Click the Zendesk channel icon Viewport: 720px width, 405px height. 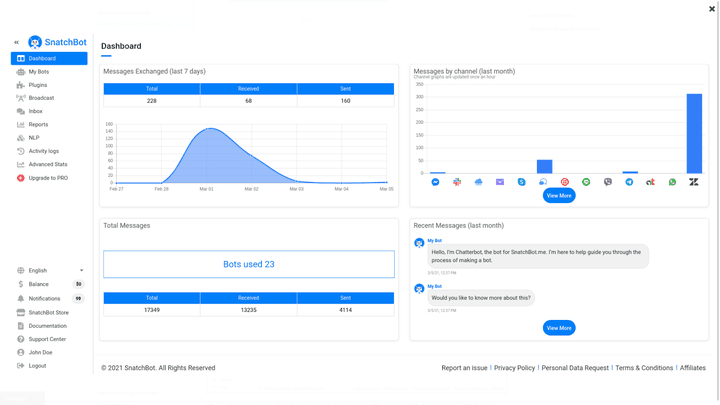click(694, 182)
